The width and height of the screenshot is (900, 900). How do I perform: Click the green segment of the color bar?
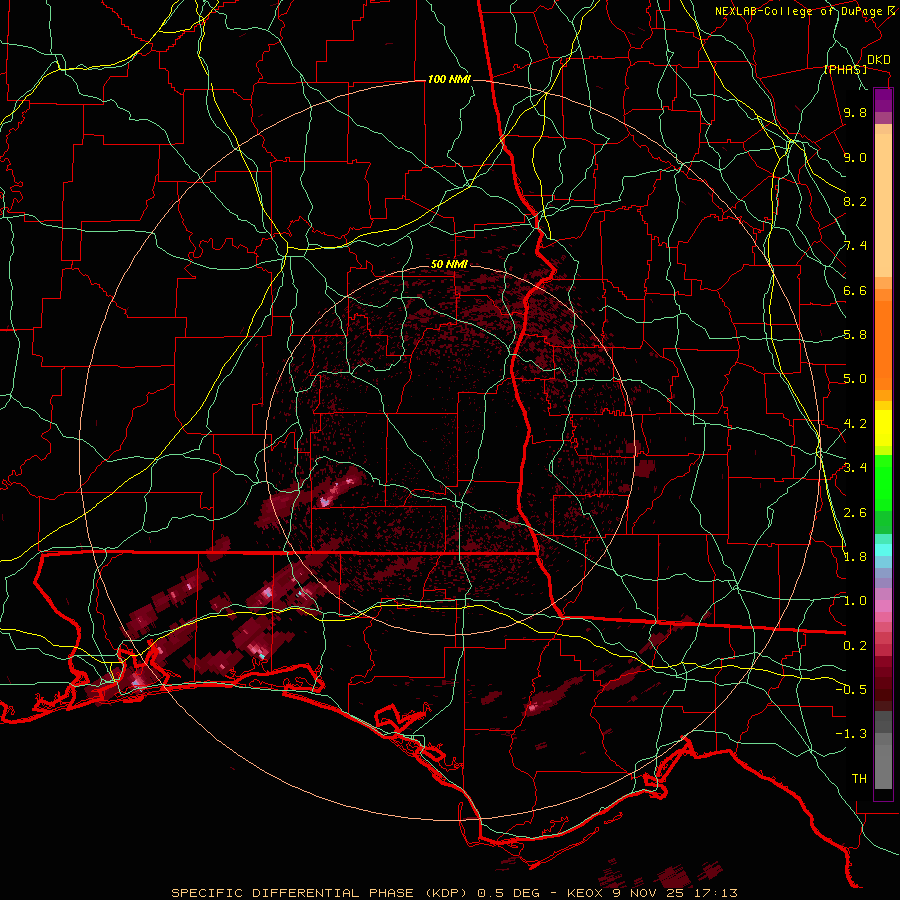(883, 482)
